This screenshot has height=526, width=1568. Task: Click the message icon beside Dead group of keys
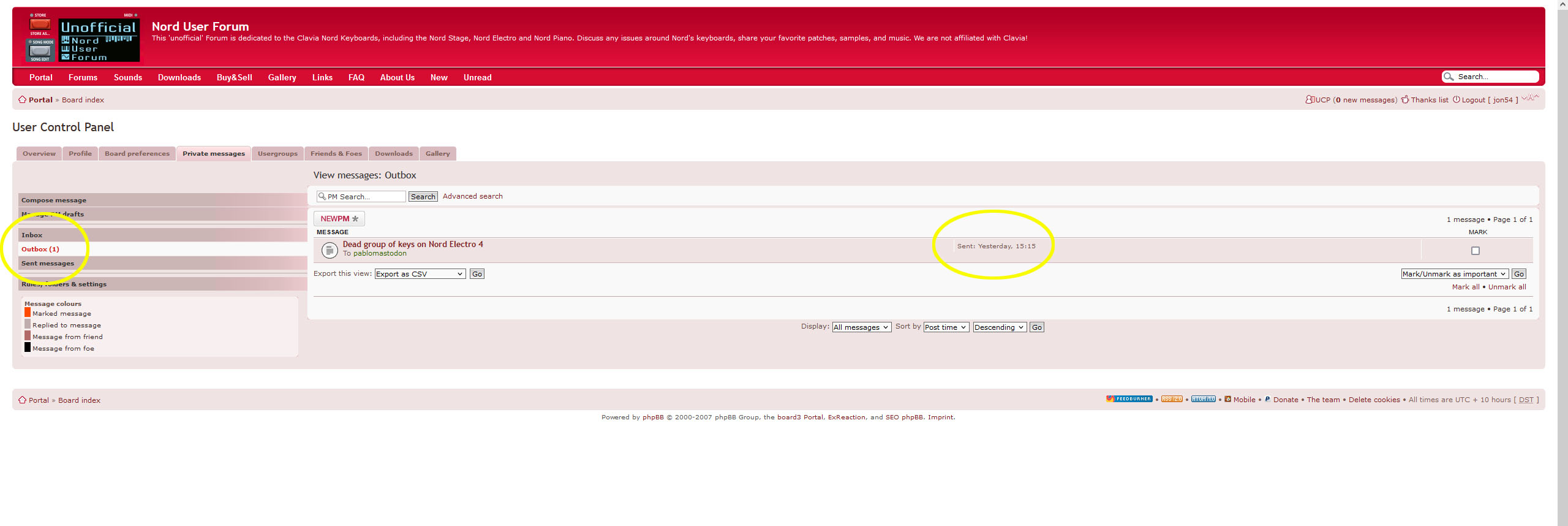(x=330, y=250)
